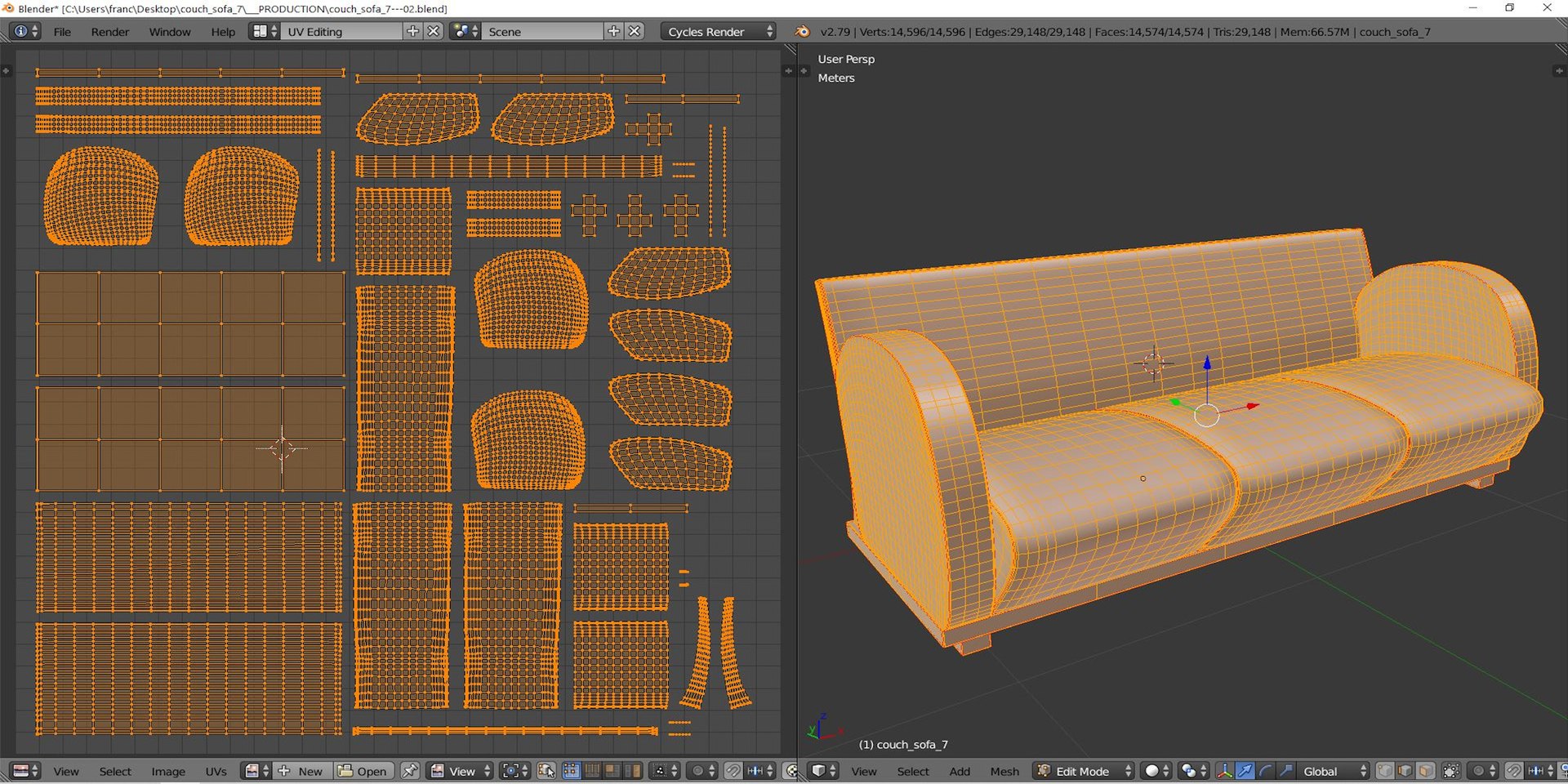Open the Add menu
This screenshot has height=784, width=1568.
click(x=960, y=771)
